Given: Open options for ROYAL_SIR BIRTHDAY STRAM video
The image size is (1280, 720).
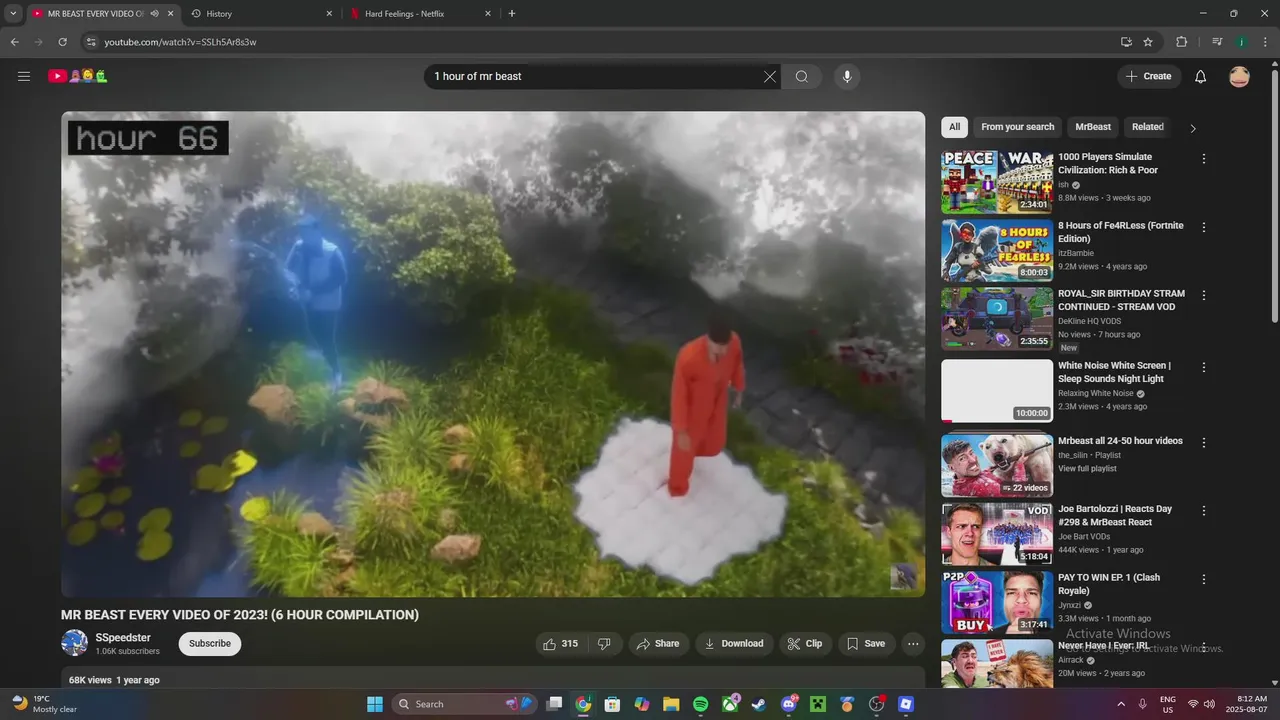Looking at the screenshot, I should coord(1204,295).
